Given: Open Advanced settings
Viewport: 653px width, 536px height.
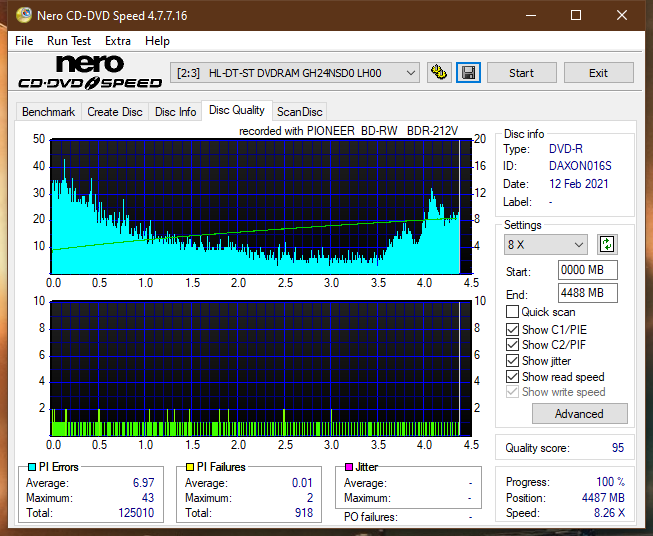Looking at the screenshot, I should (579, 414).
